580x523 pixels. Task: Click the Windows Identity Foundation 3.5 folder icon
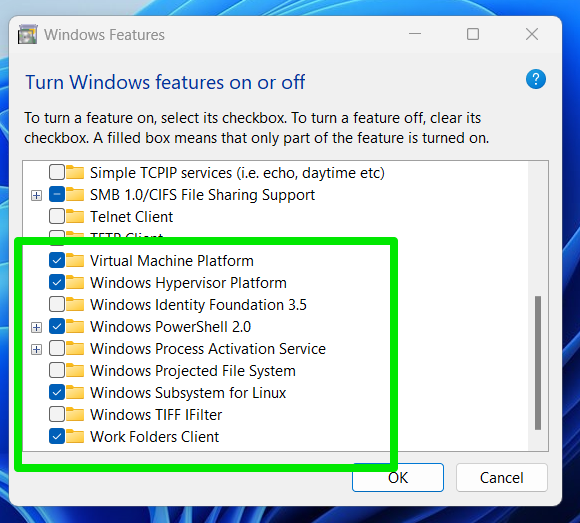pos(75,304)
